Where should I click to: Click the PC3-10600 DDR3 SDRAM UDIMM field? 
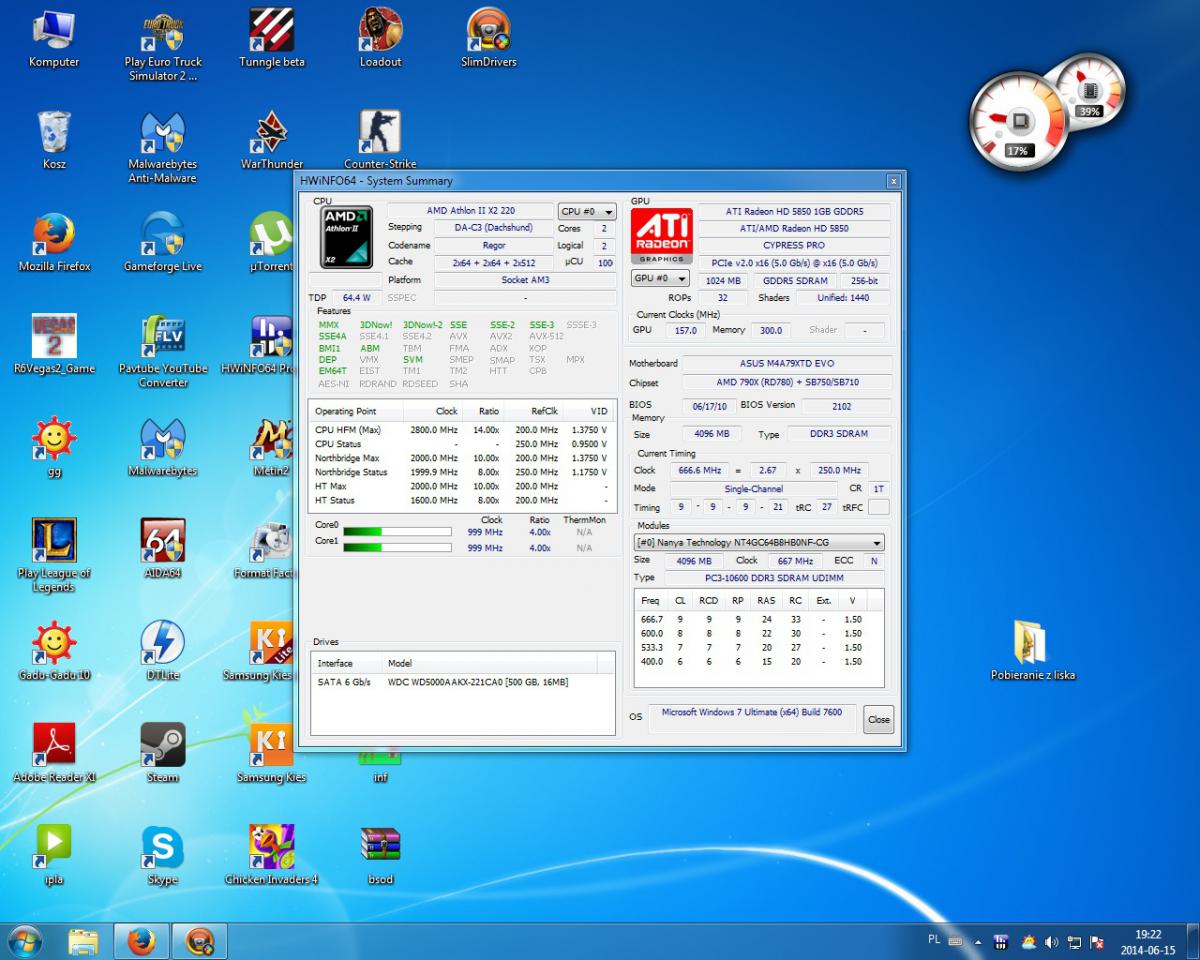(774, 578)
